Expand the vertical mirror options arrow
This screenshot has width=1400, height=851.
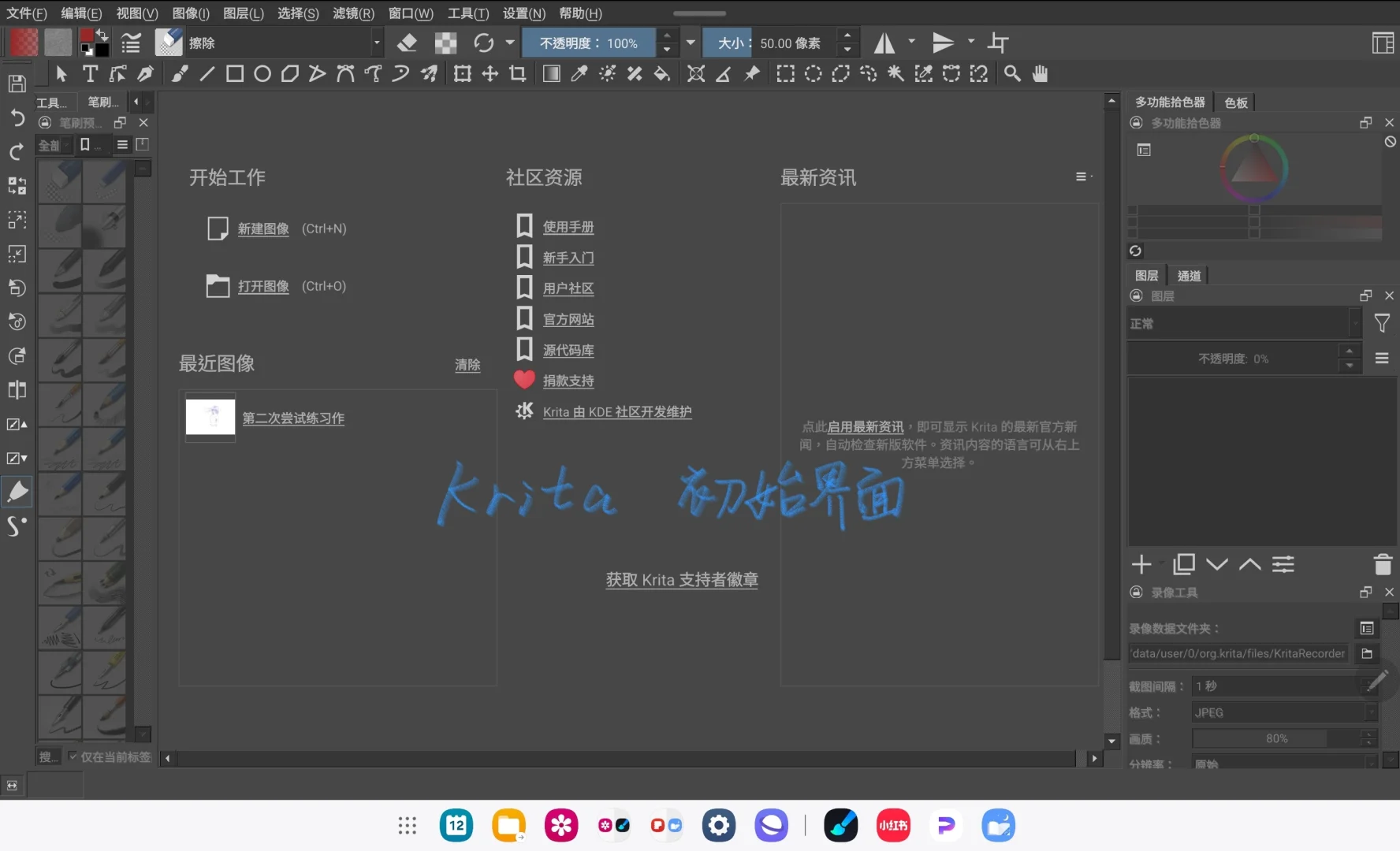[971, 41]
